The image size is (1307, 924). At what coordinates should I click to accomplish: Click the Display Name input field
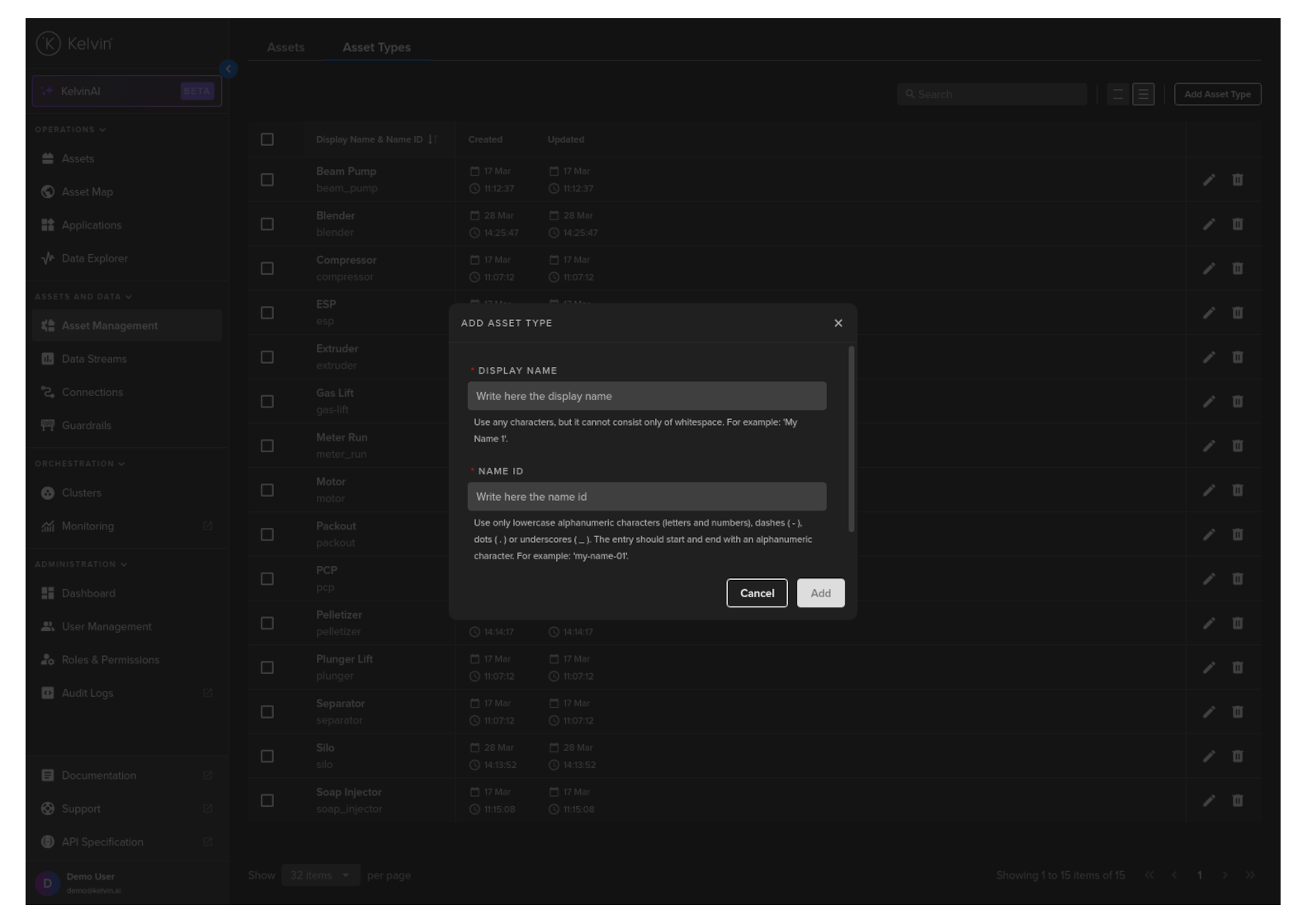coord(646,396)
